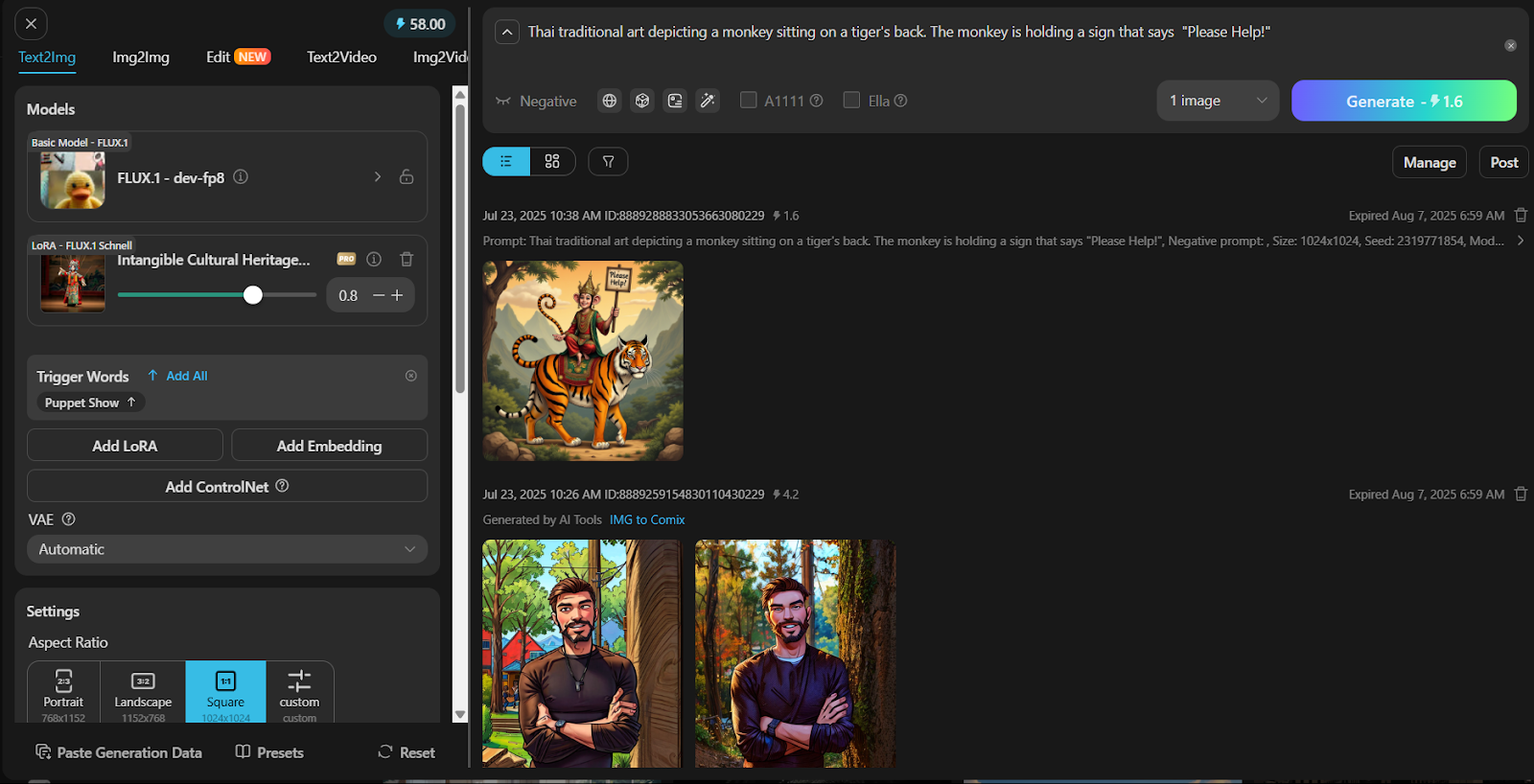Follow the IMG to Comix link
This screenshot has height=784, width=1534.
click(x=647, y=519)
